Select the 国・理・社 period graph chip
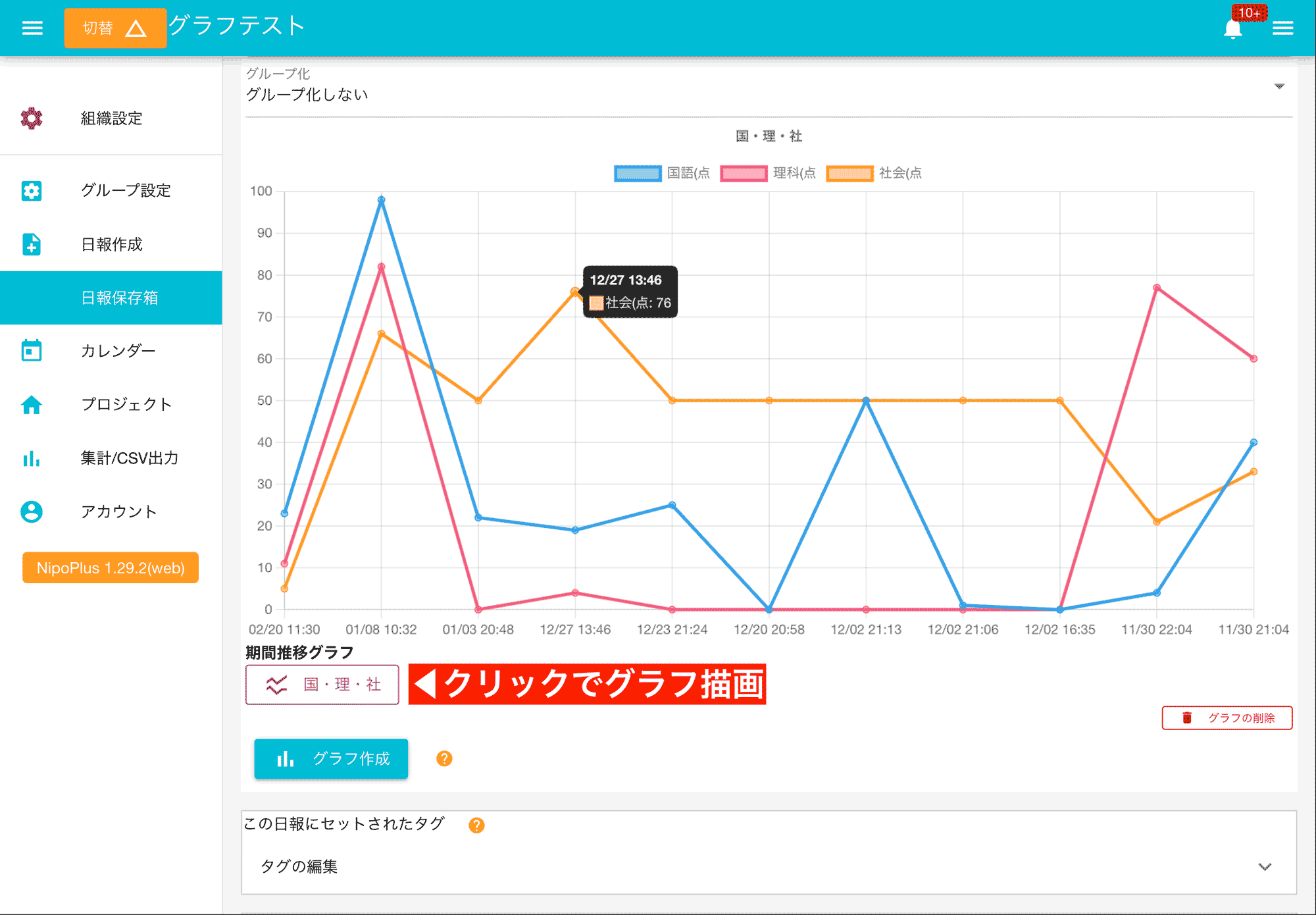The width and height of the screenshot is (1316, 915). point(322,684)
